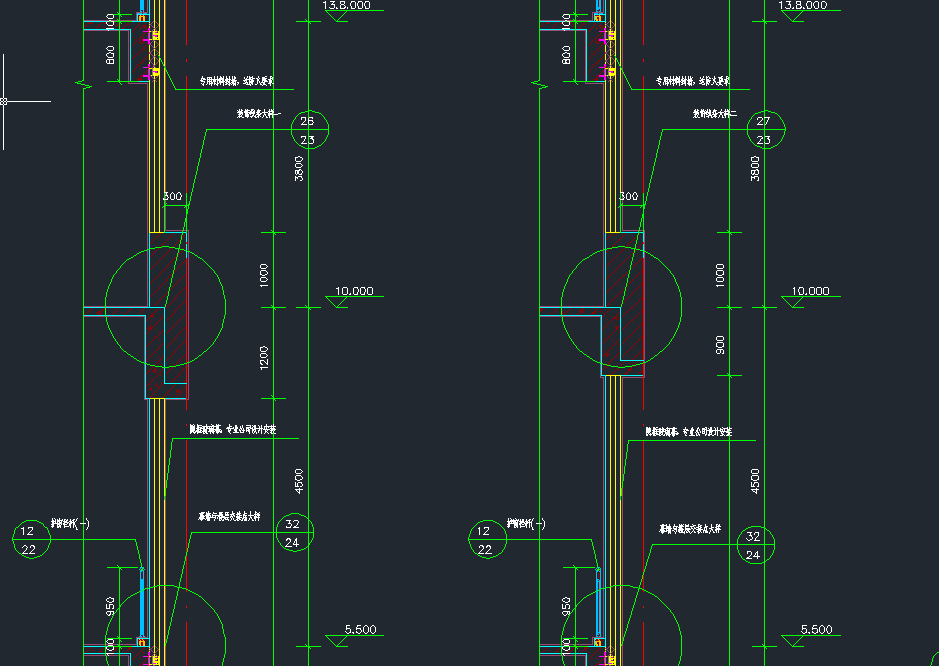Select the 300 horizontal dimension, left section
Screen dimensions: 939x666
pos(172,196)
